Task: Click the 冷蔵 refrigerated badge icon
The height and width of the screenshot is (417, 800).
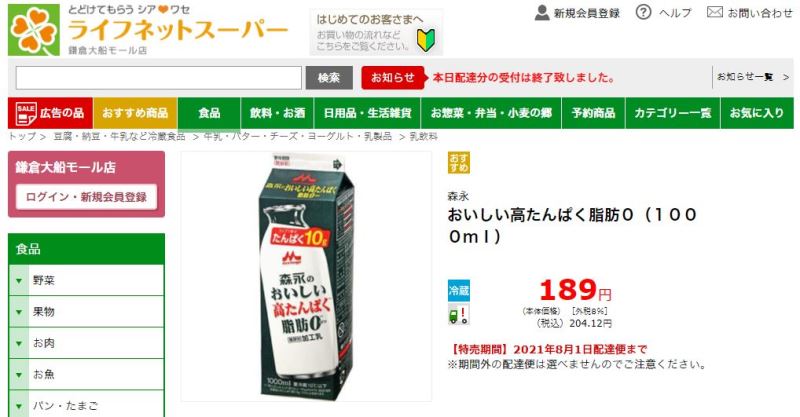Action: [459, 290]
